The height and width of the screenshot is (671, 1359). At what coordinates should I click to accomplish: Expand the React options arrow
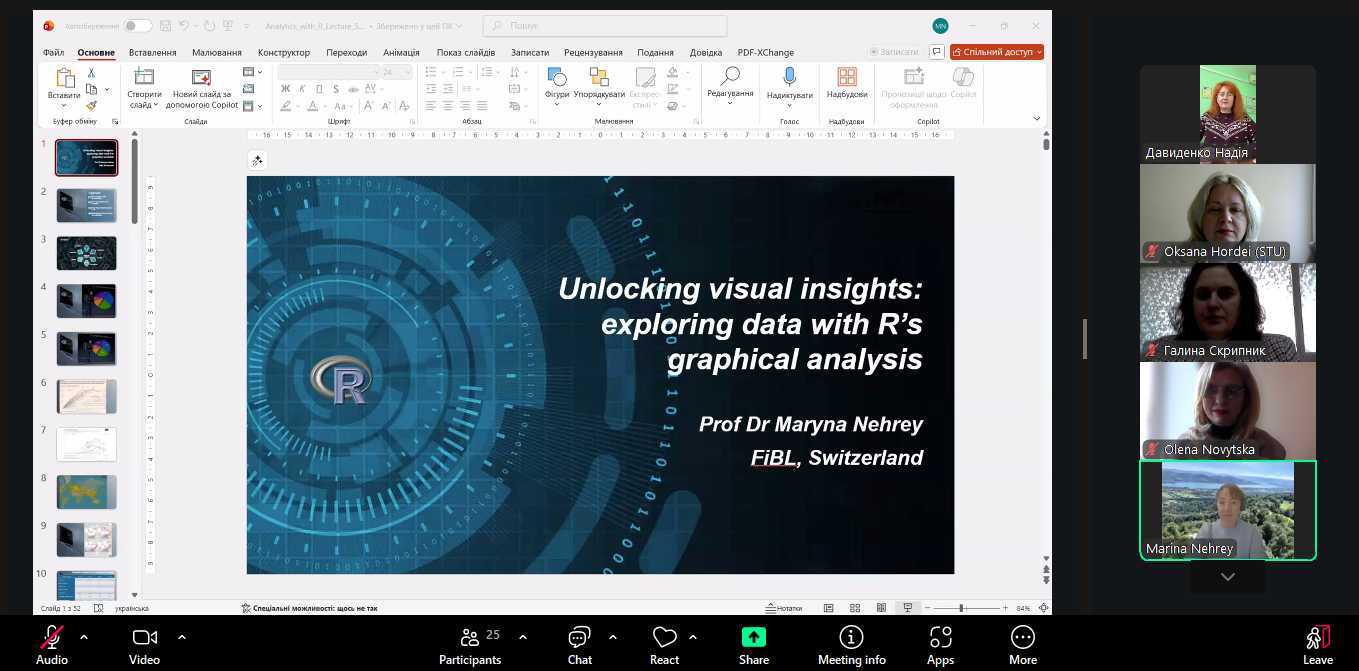(x=693, y=636)
